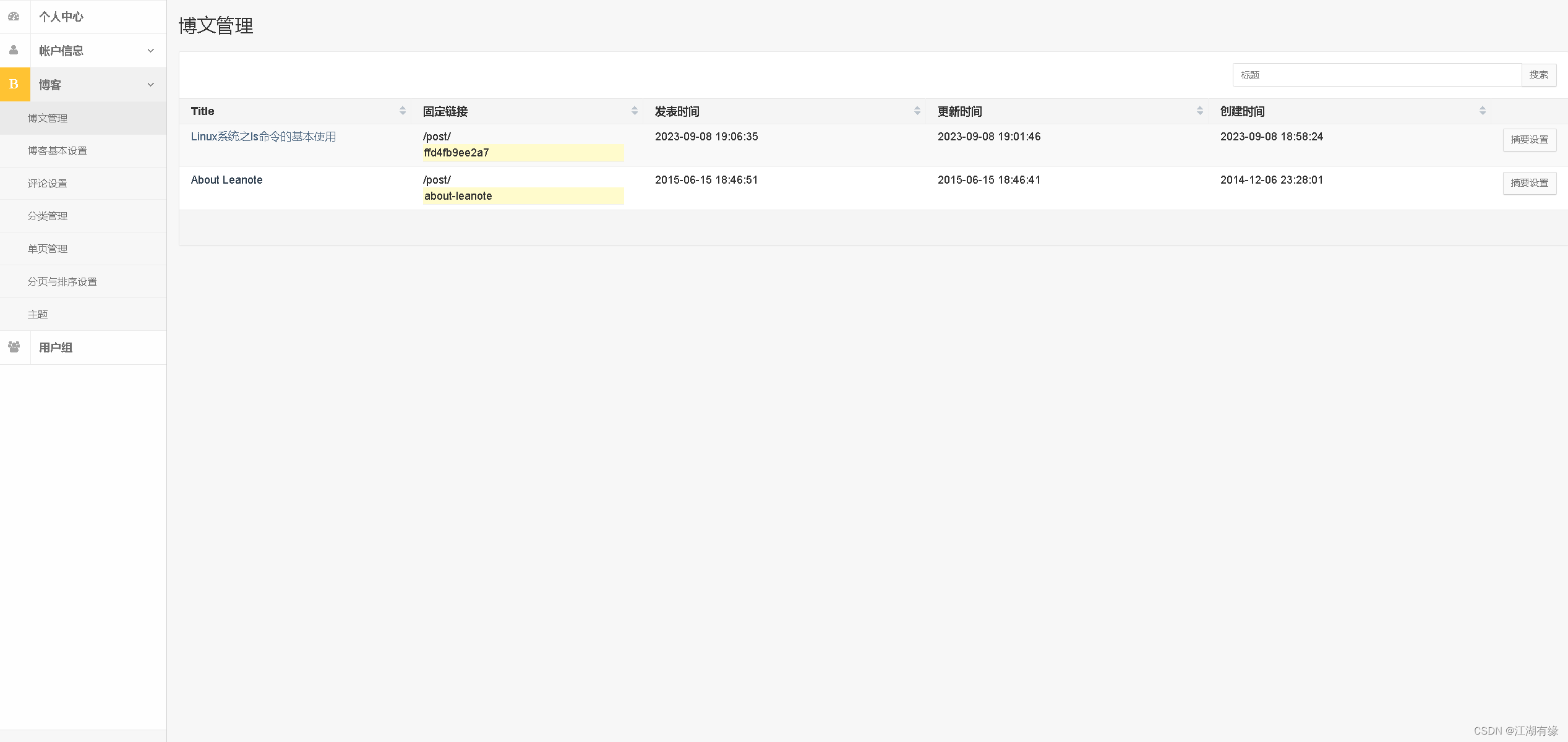Click the orange B blog icon
This screenshot has height=742, width=1568.
[x=15, y=84]
